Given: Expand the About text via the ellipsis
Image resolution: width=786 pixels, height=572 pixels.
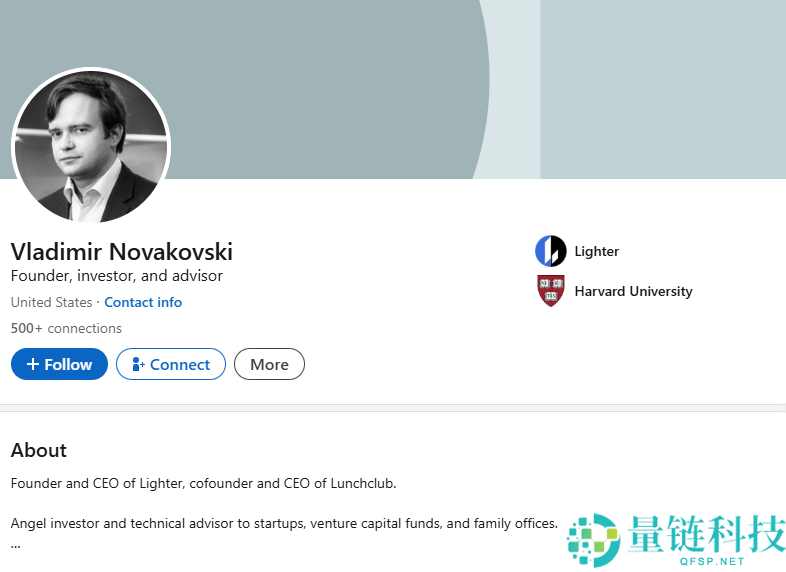Looking at the screenshot, I should 16,545.
